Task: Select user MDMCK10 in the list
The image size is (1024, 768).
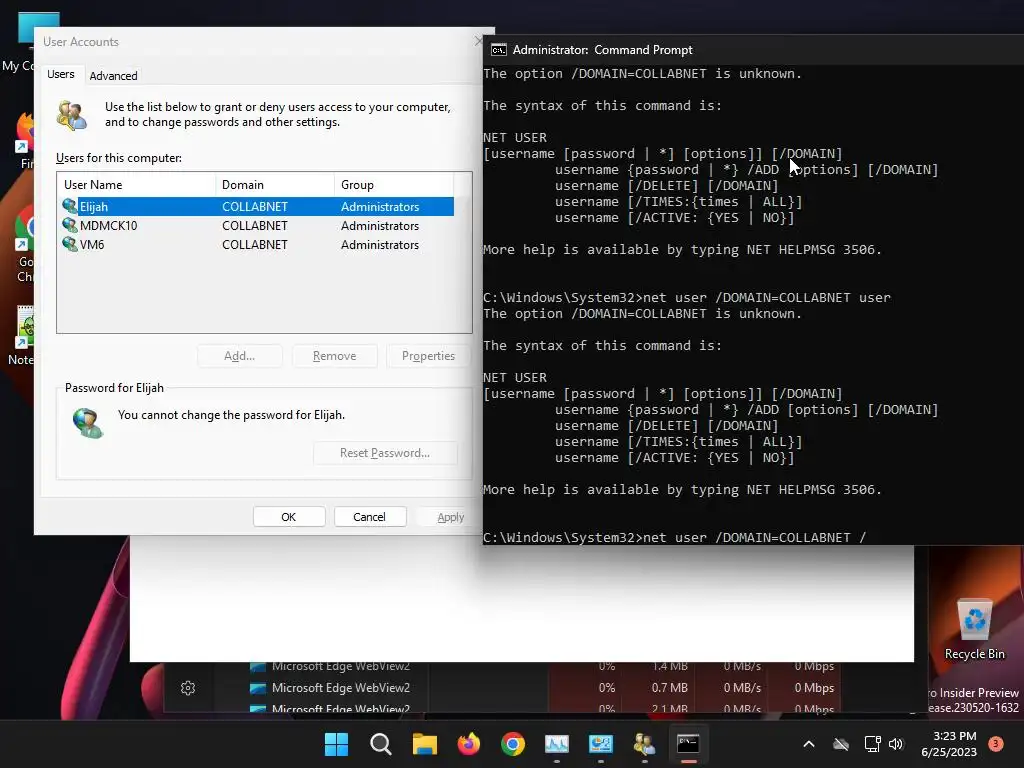Action: coord(257,225)
